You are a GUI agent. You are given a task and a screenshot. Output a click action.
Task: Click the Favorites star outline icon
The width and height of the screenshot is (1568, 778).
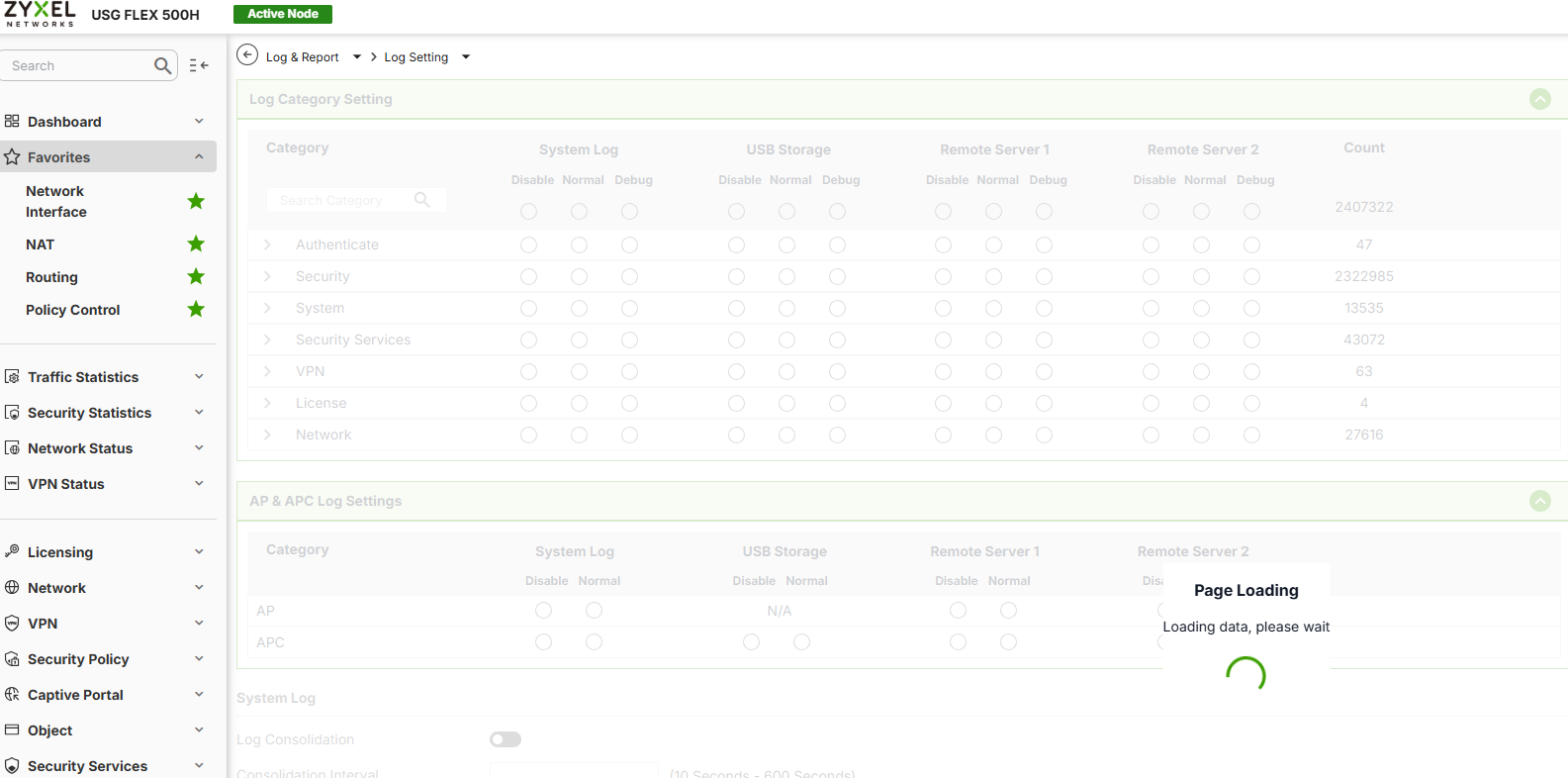tap(12, 156)
